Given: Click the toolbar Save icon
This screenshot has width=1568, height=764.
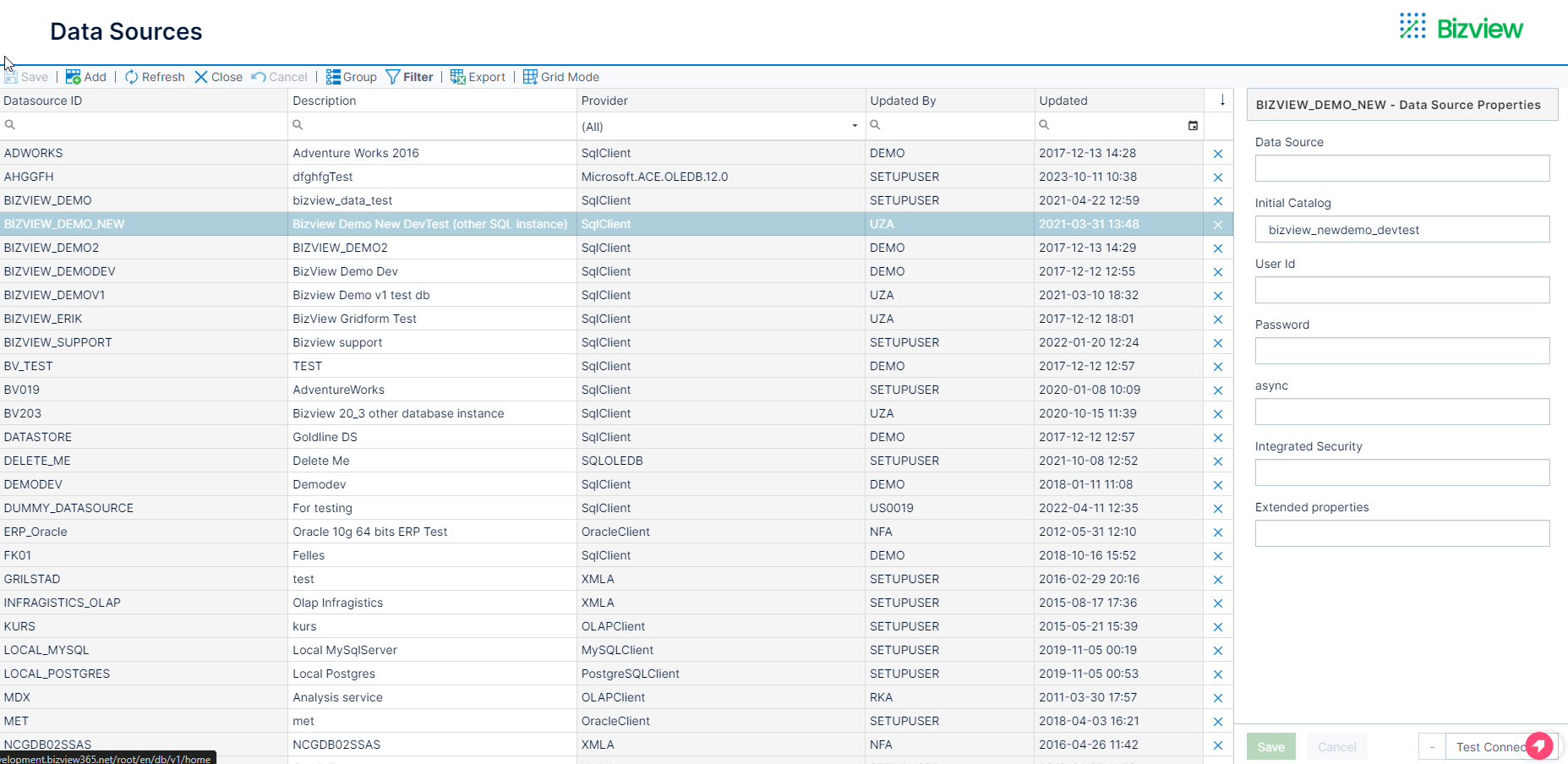Looking at the screenshot, I should tap(11, 77).
